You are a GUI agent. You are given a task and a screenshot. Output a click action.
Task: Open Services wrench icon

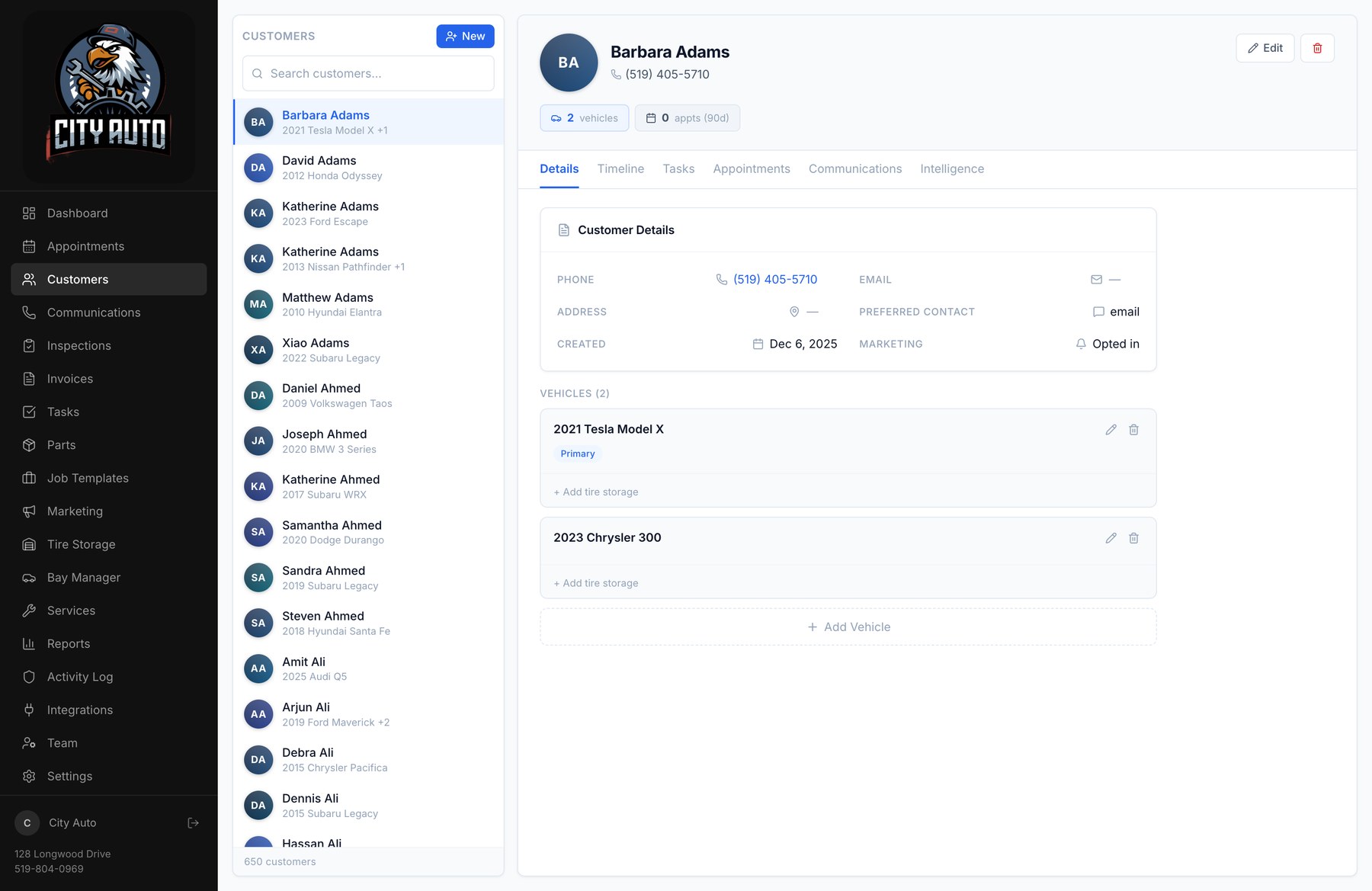click(x=29, y=611)
